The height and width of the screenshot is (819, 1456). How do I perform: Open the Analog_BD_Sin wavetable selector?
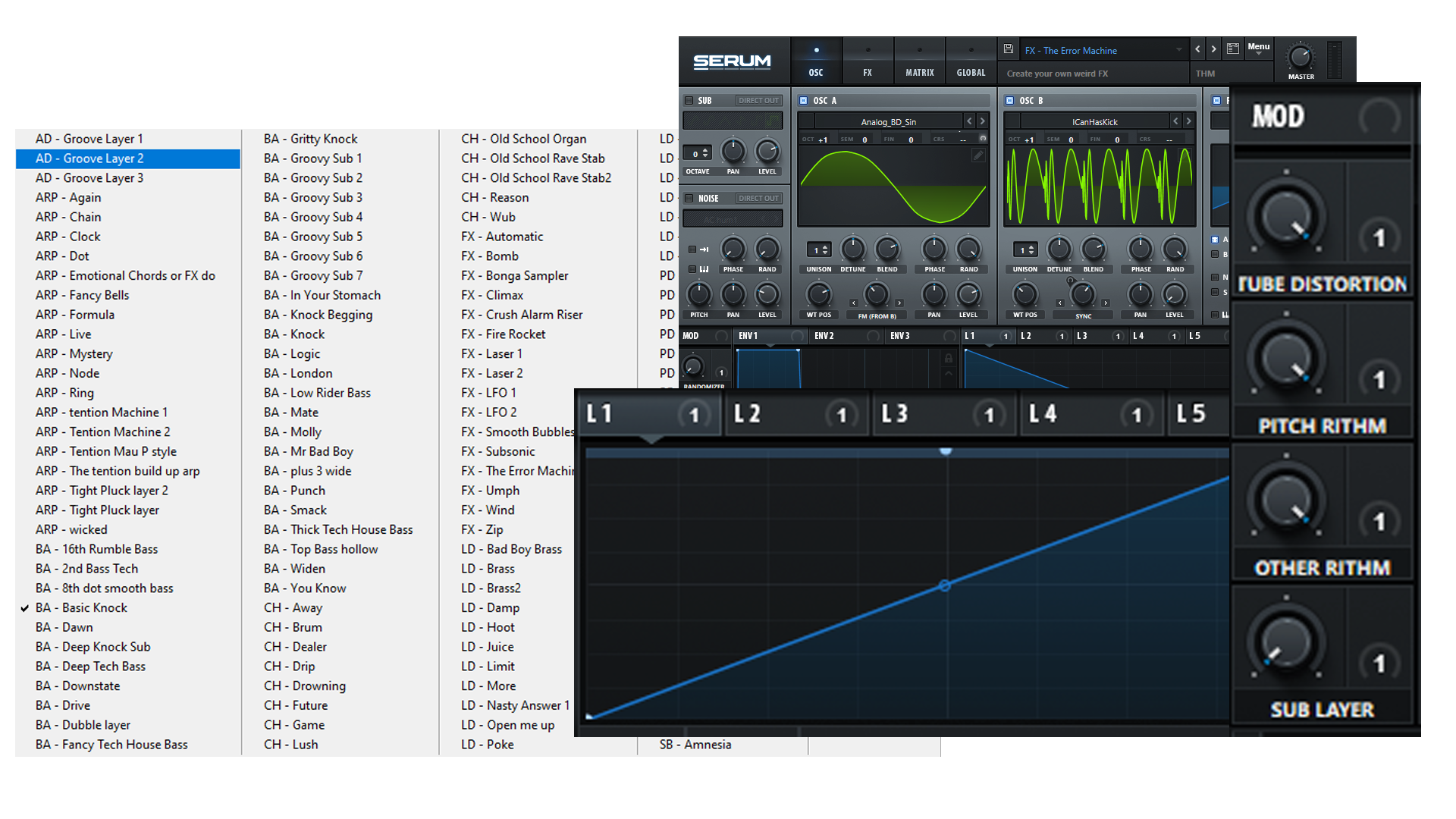(888, 121)
